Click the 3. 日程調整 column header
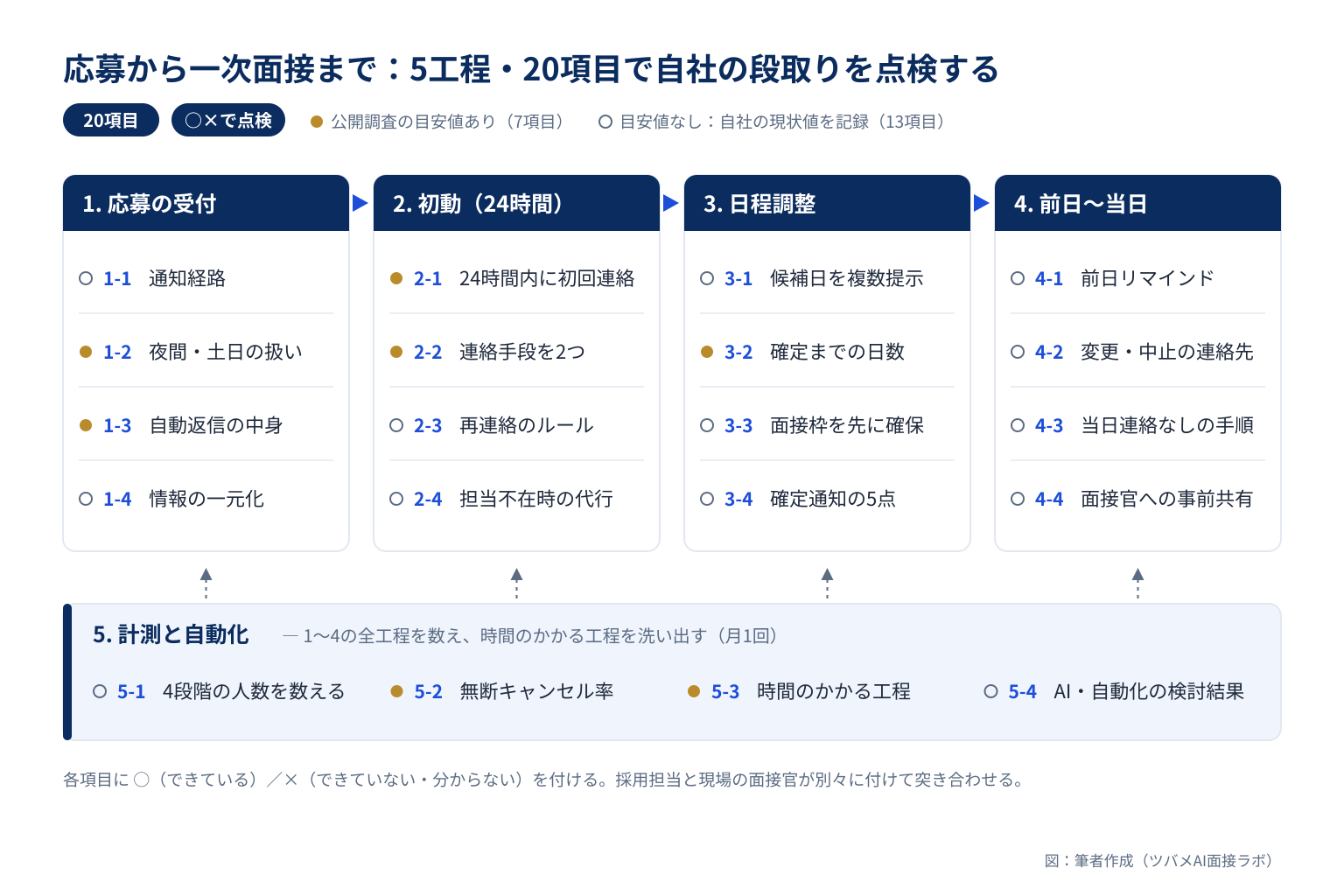 point(827,203)
